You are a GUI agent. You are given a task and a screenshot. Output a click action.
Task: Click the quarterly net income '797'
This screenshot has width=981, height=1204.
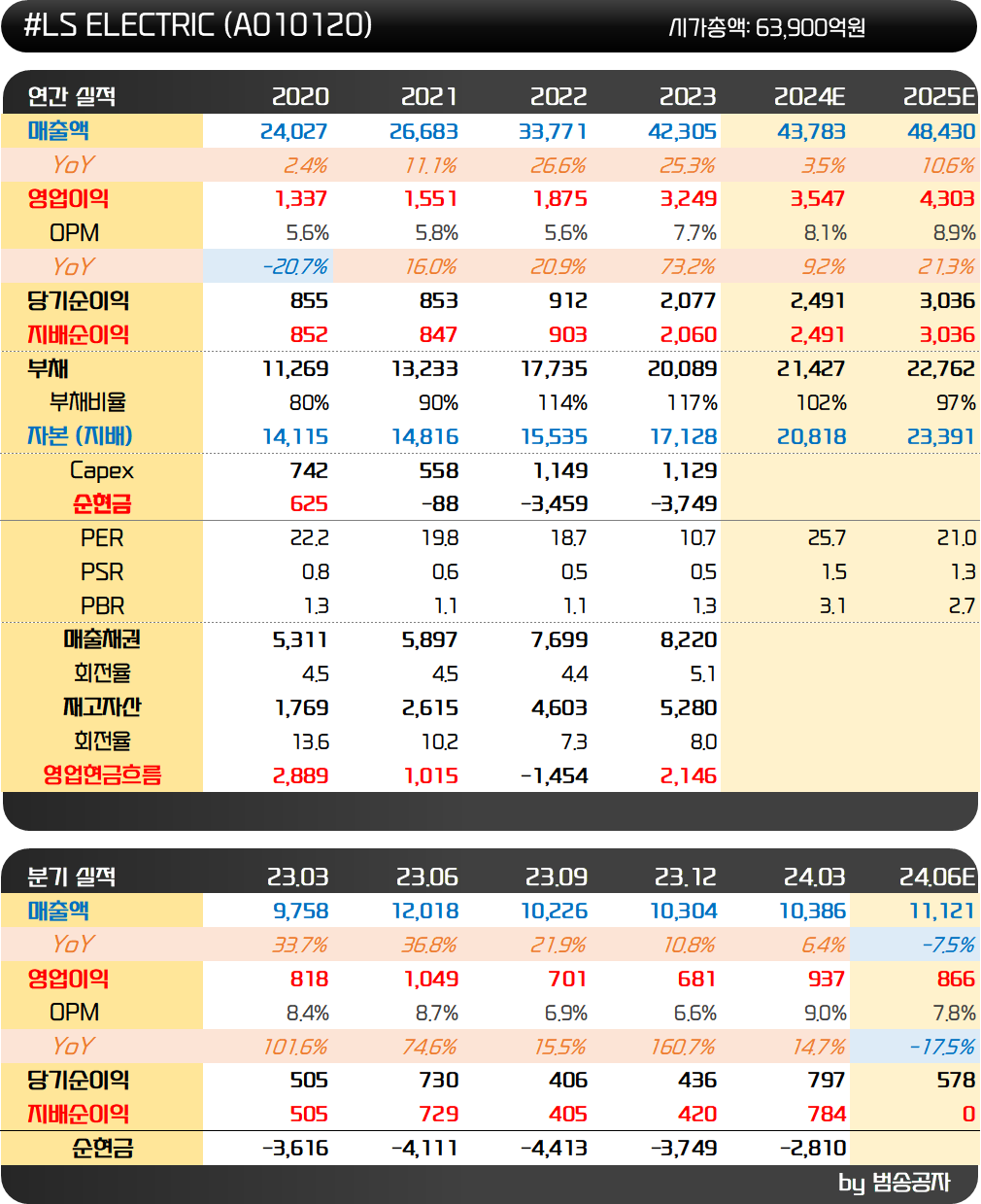point(827,1080)
